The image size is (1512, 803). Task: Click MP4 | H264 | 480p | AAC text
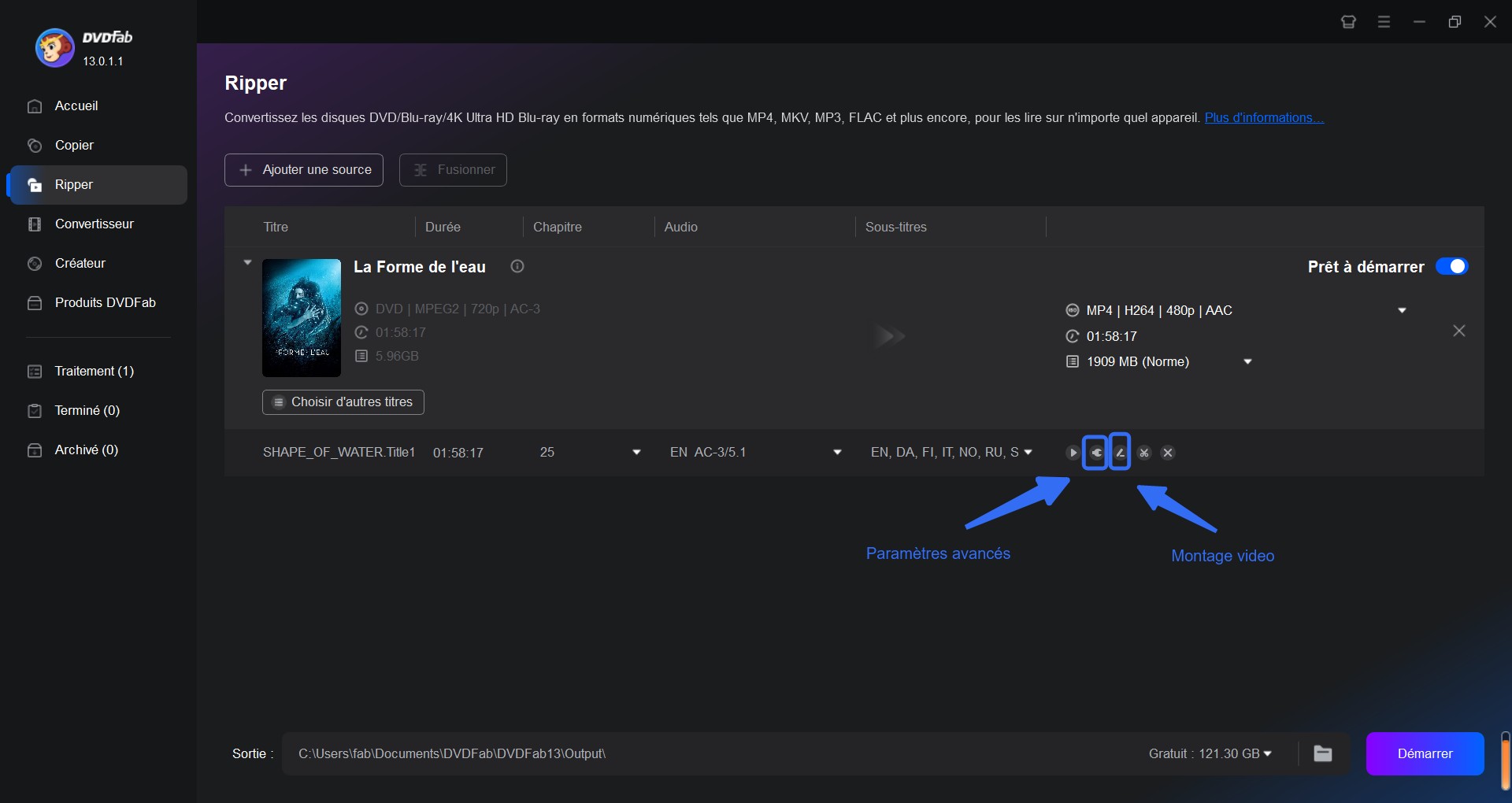click(x=1159, y=310)
